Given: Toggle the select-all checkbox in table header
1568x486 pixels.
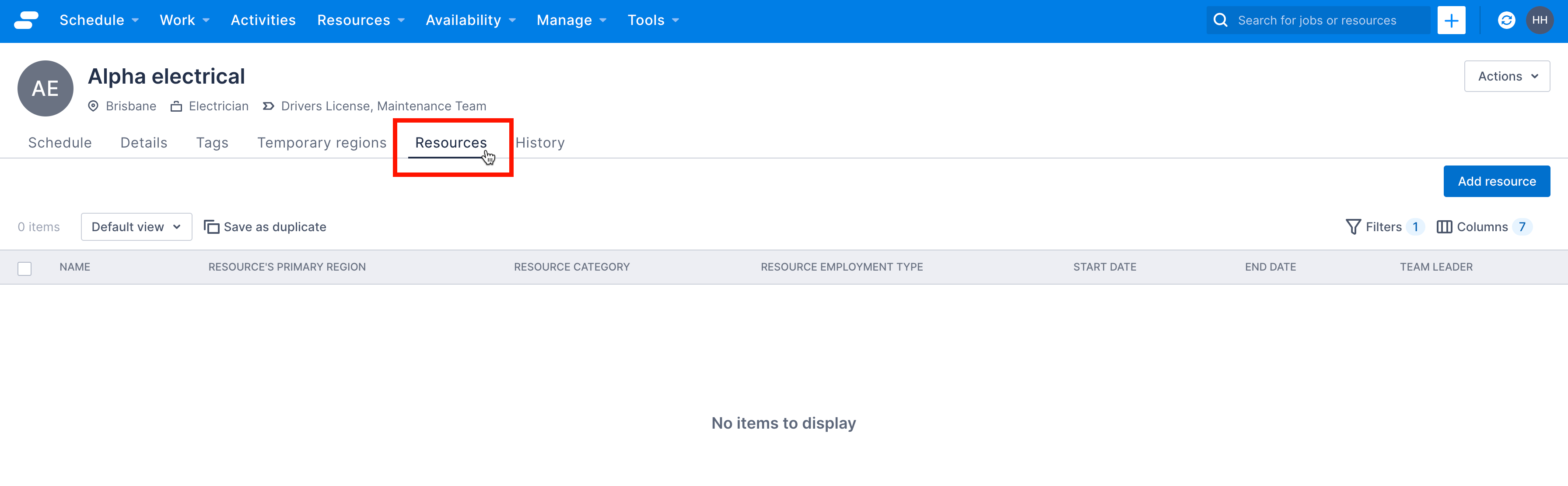Looking at the screenshot, I should tap(24, 268).
